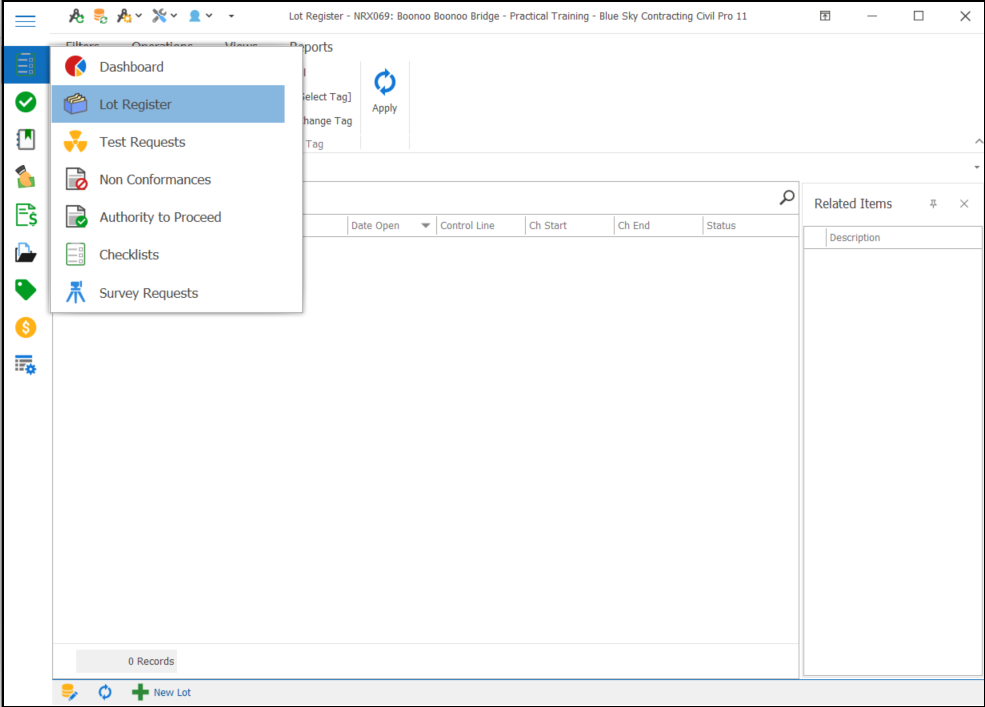985x707 pixels.
Task: Open the green checkmark sidebar module
Action: 26,102
